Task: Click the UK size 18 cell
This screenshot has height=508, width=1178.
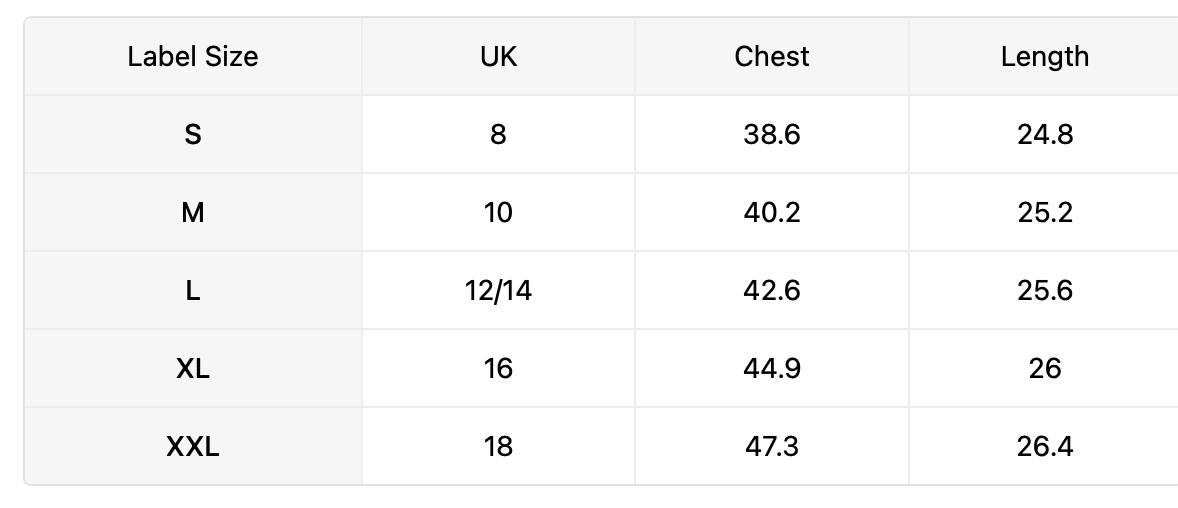Action: click(498, 447)
